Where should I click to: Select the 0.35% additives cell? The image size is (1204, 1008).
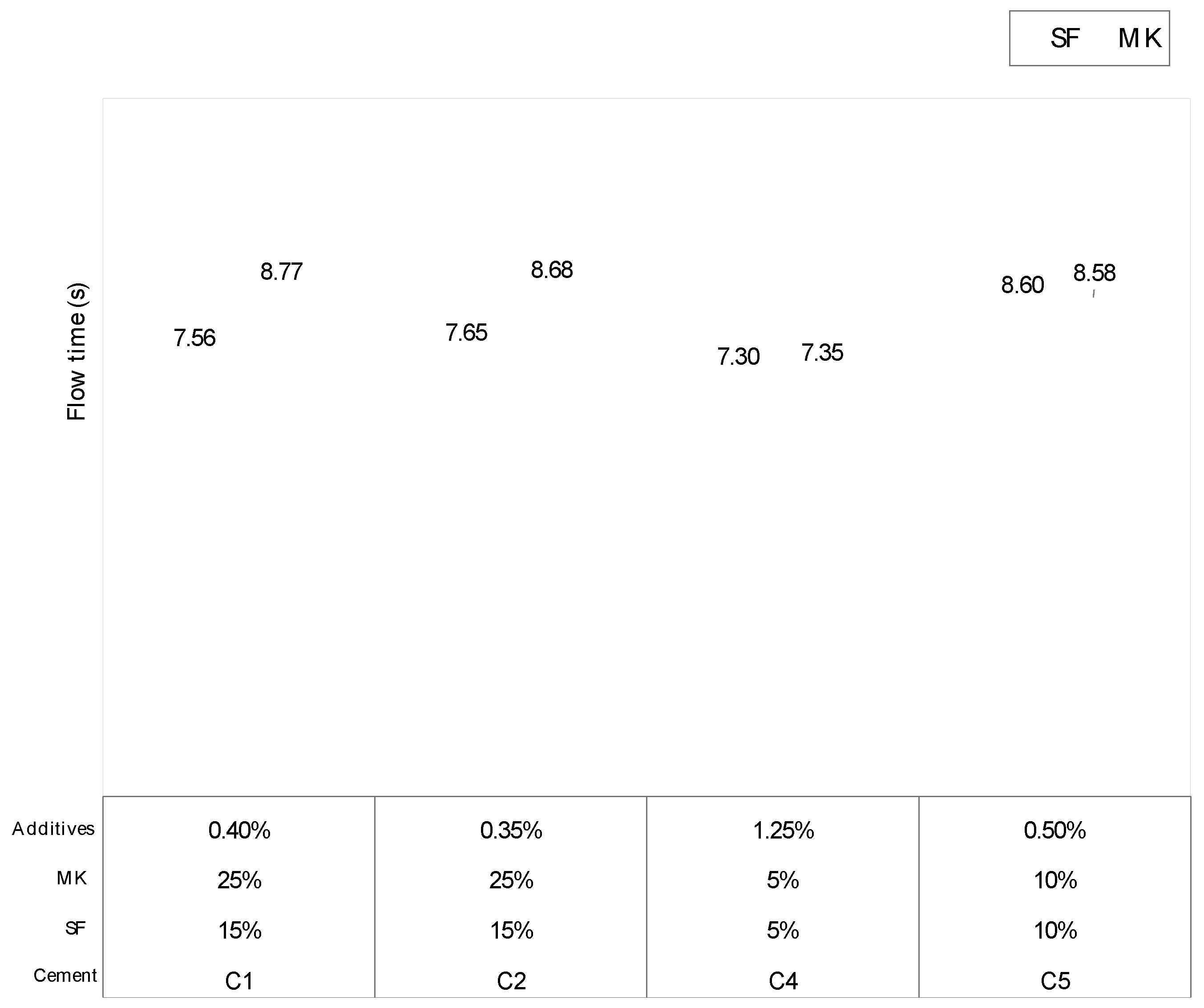pos(511,831)
